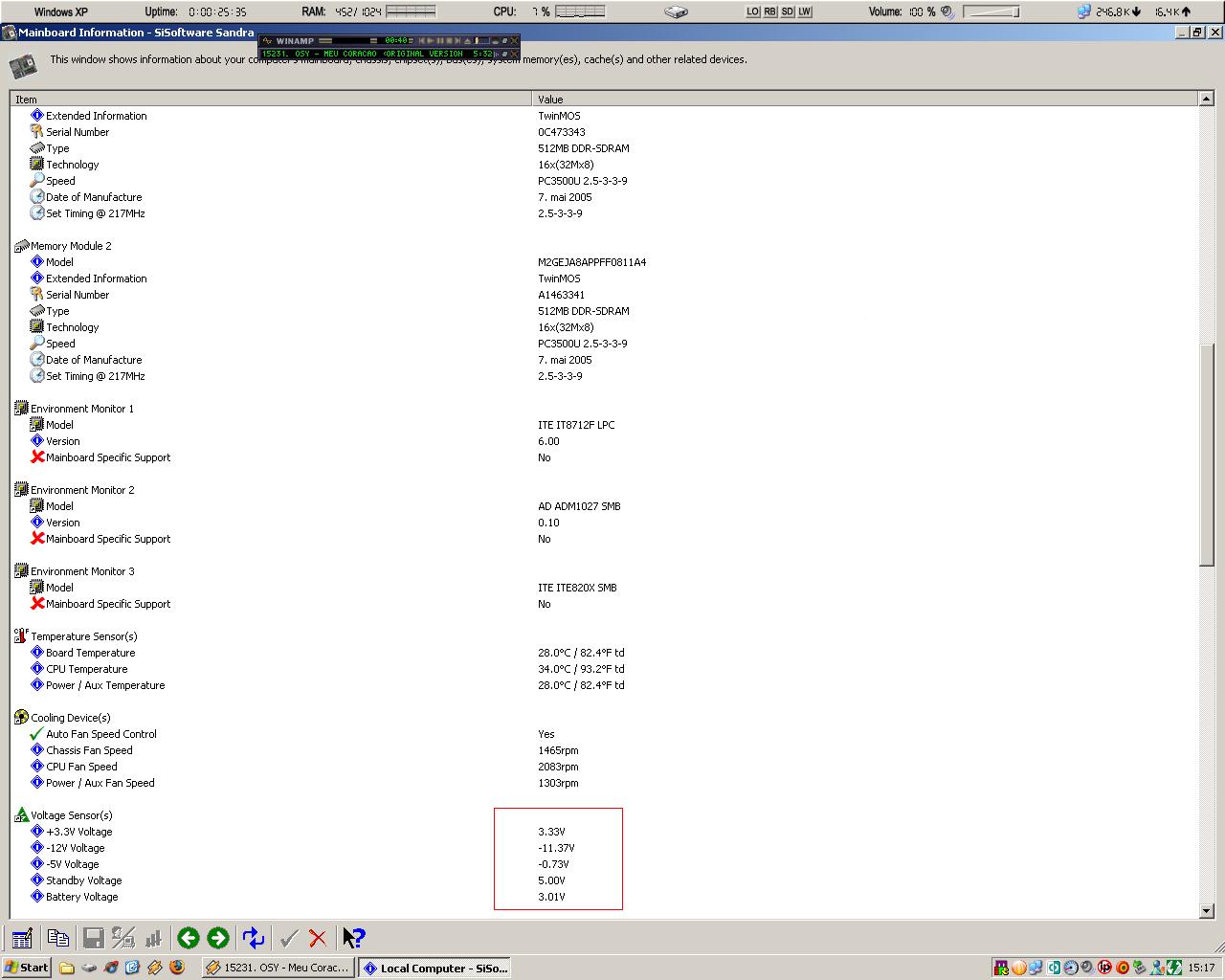Click the Messenger buddy tray icon
This screenshot has width=1225, height=980.
coord(1157,968)
